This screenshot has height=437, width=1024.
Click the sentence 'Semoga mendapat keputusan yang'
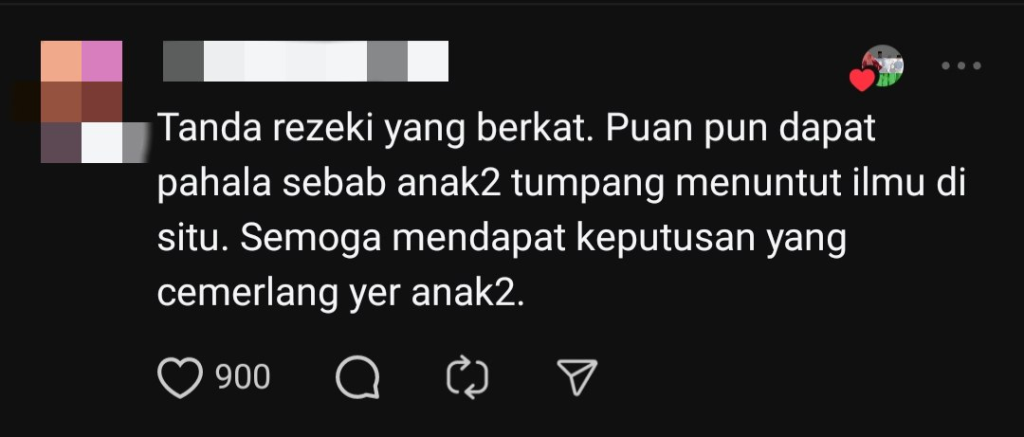(x=543, y=240)
